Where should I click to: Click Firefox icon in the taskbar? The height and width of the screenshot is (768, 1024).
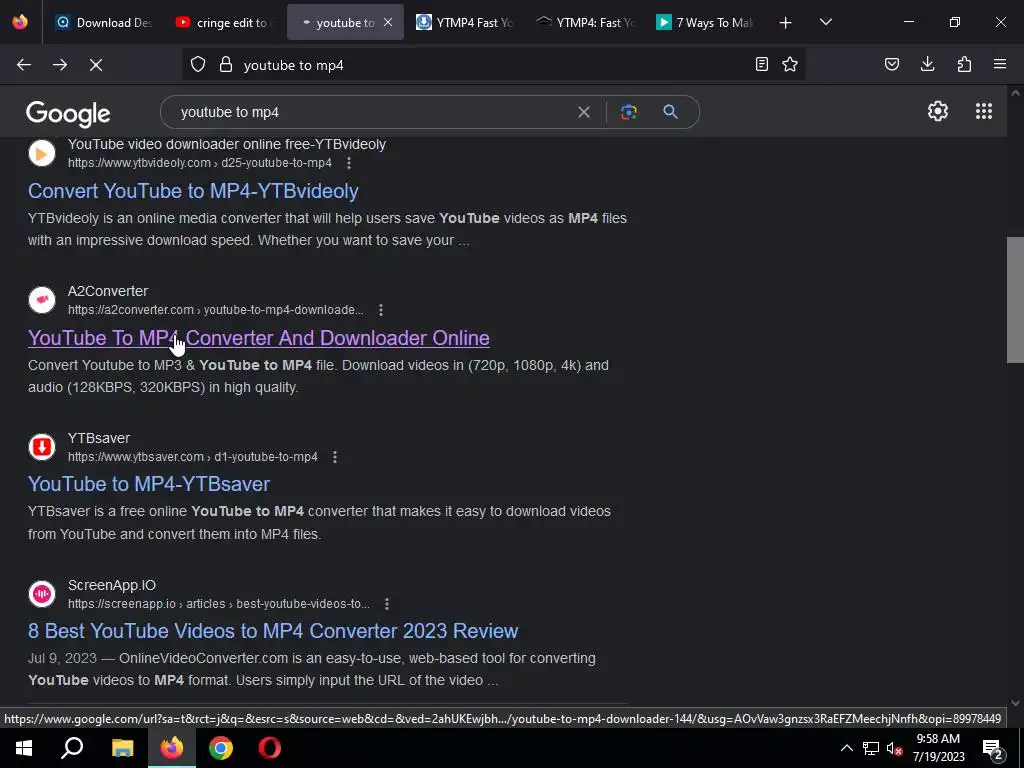(172, 748)
